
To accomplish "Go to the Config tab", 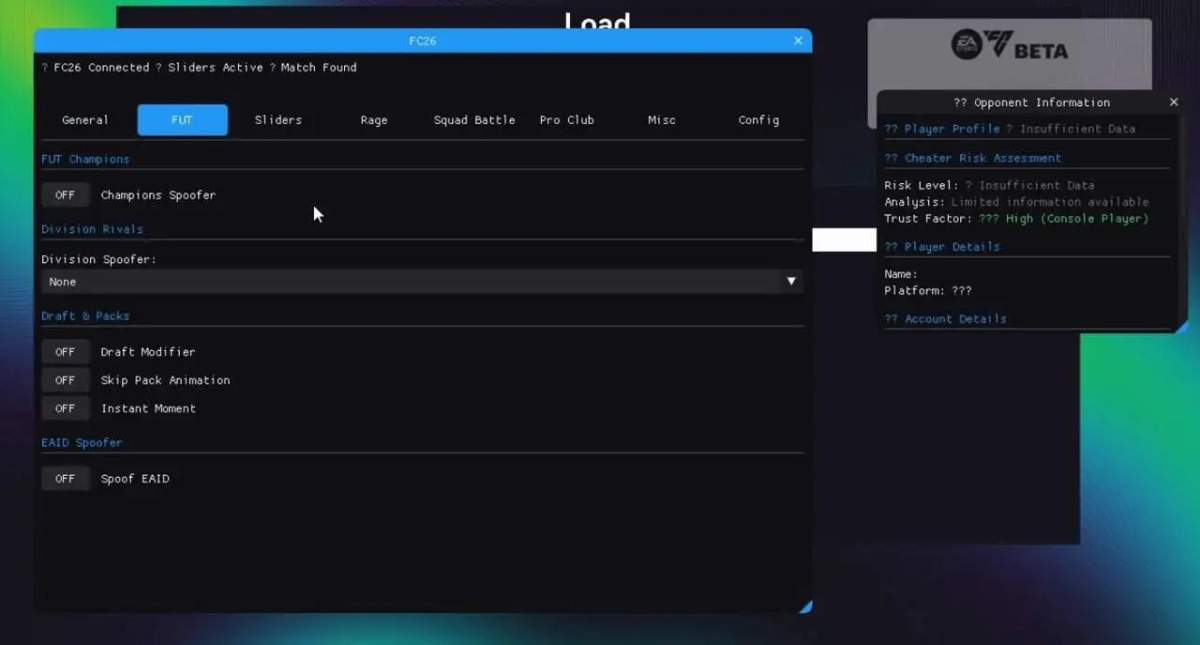I will tap(758, 120).
